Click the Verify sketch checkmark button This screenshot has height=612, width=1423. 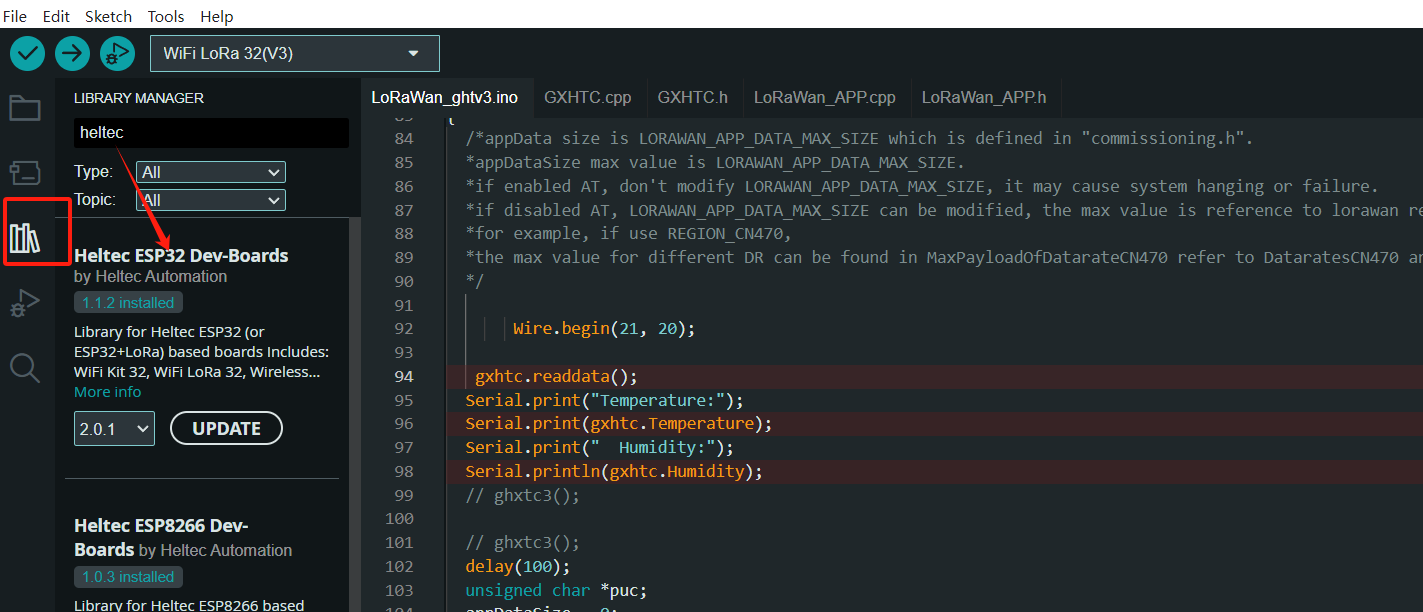[27, 53]
